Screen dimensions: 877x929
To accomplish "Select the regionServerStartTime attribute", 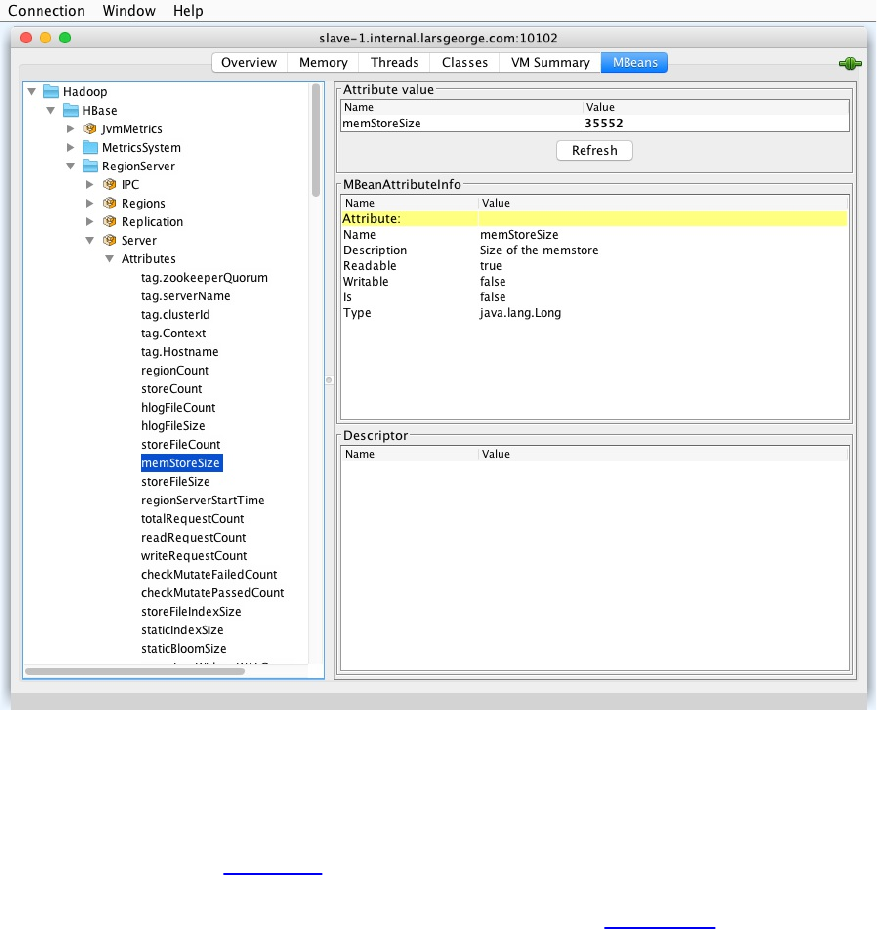I will (x=203, y=500).
